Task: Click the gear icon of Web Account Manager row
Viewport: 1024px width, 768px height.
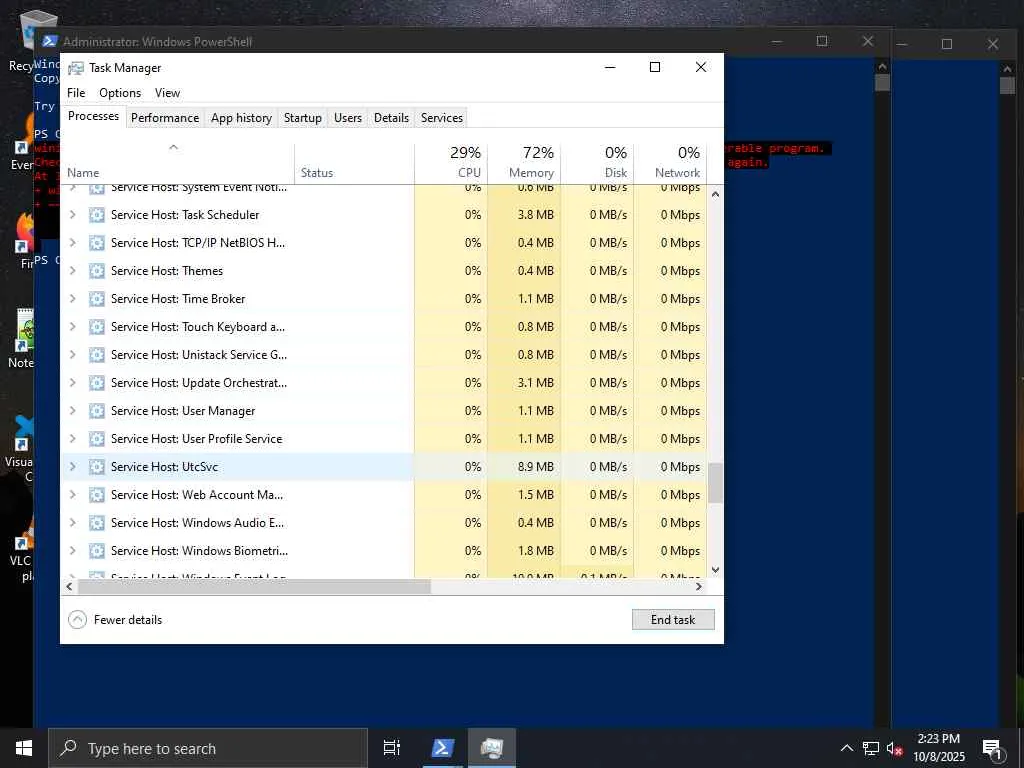Action: (97, 495)
